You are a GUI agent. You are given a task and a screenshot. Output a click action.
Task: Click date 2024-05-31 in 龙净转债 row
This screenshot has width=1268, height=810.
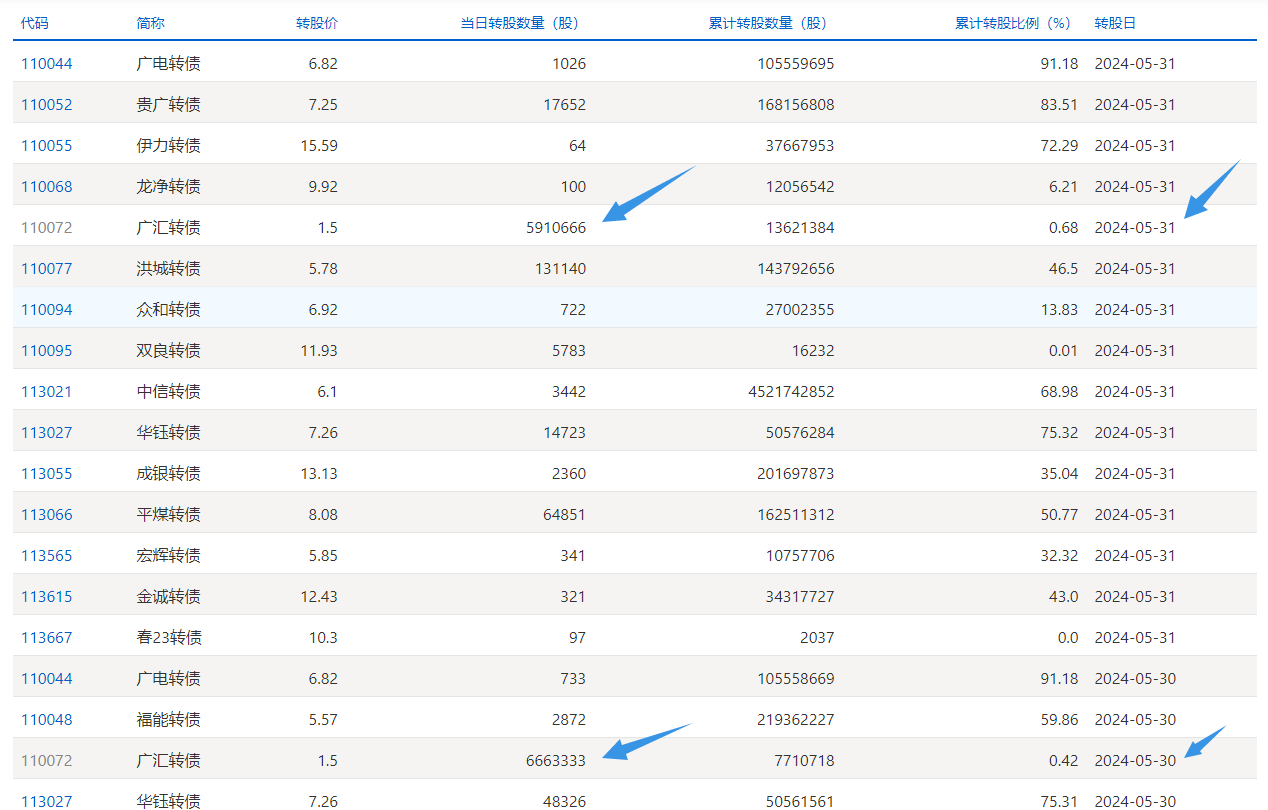tap(1135, 187)
